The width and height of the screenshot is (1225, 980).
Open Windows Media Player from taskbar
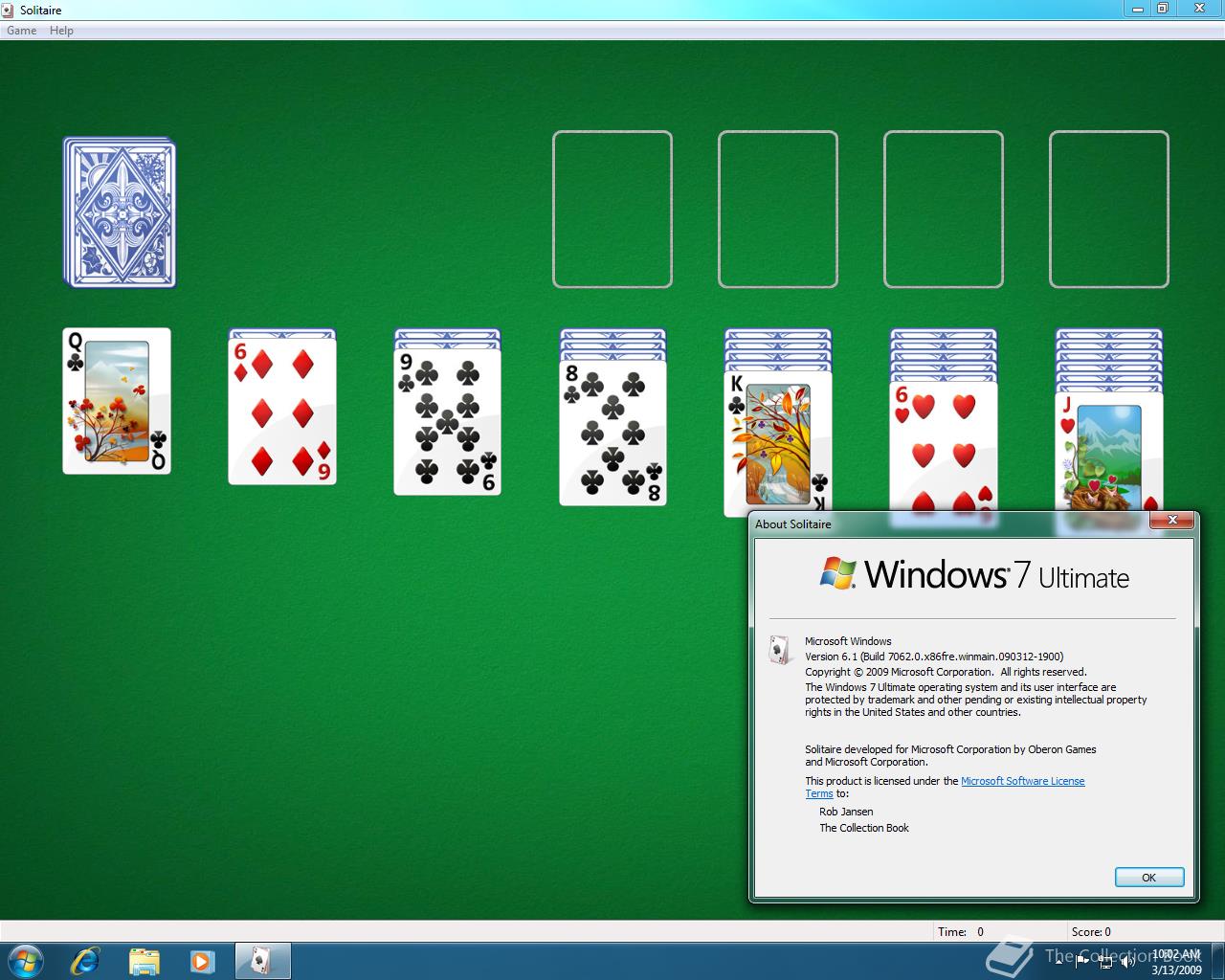point(202,961)
